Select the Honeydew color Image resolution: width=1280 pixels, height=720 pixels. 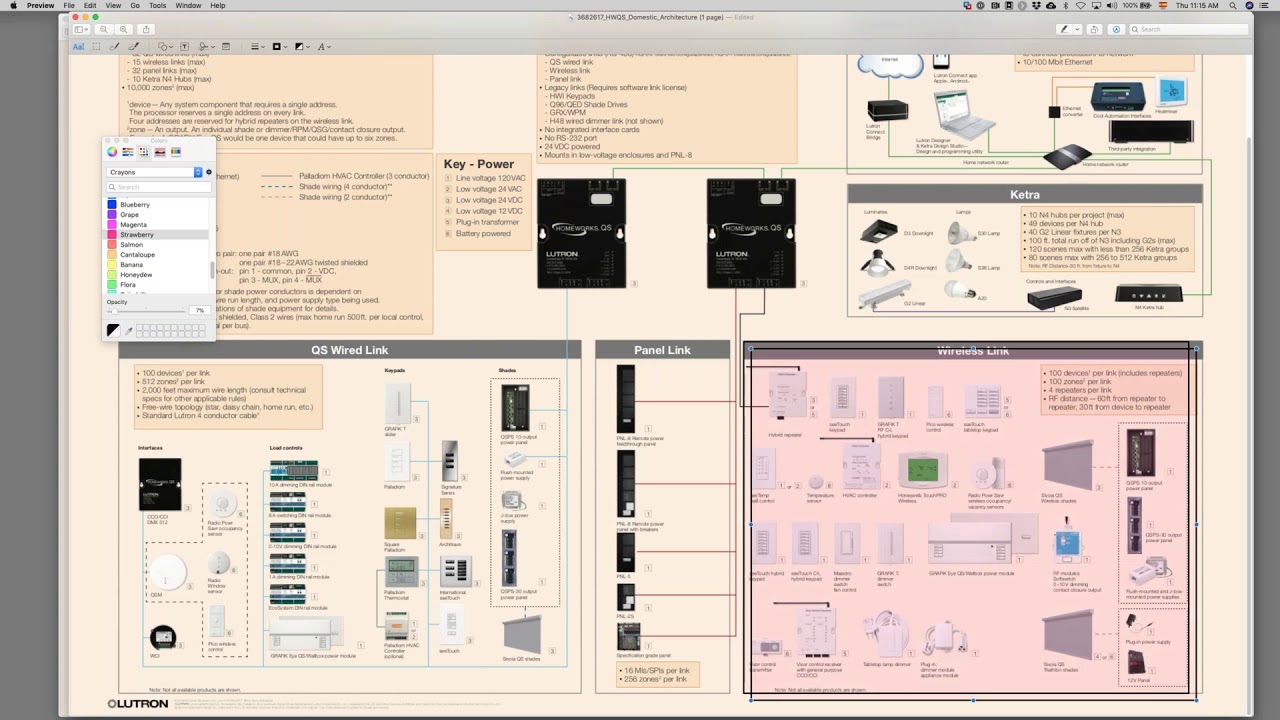click(x=157, y=275)
